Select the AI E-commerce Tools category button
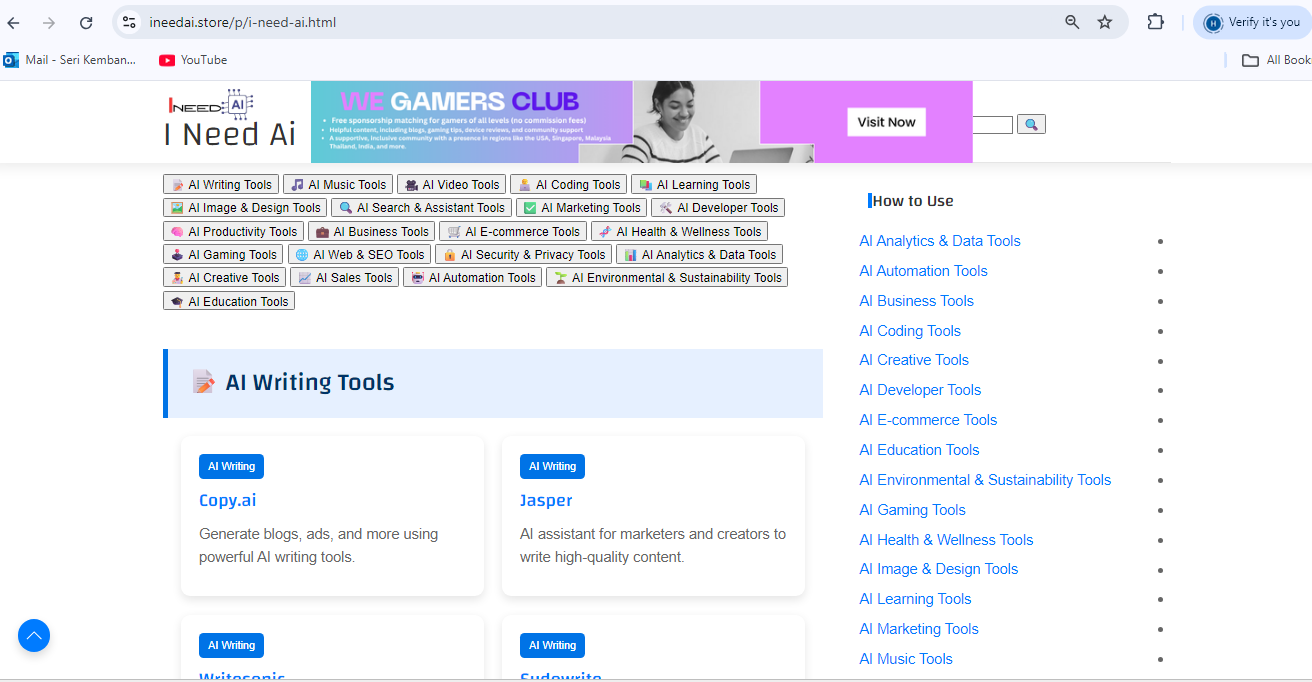1312x682 pixels. [513, 231]
